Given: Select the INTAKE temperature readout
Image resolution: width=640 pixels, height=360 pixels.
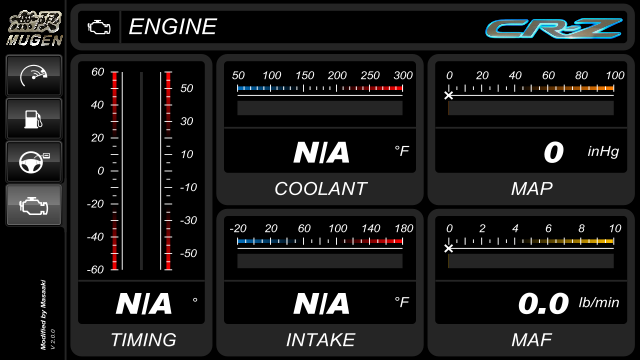Looking at the screenshot, I should coord(320,303).
